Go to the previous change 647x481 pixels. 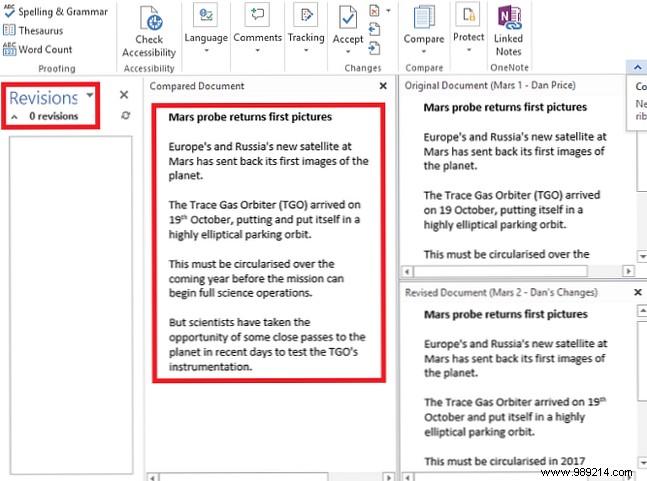[x=374, y=30]
